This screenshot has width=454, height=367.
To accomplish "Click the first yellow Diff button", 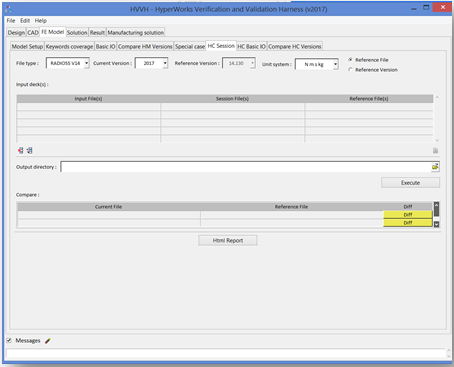I will [408, 215].
